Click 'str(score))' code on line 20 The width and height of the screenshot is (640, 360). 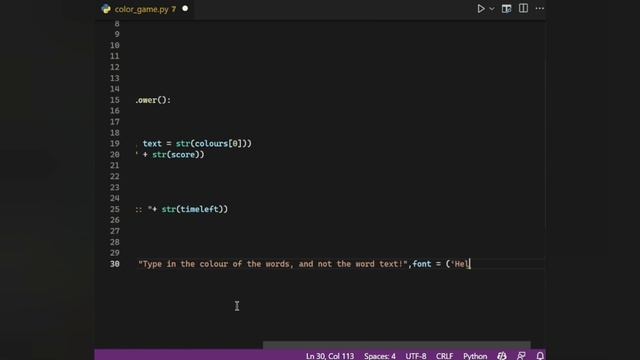[x=178, y=155]
